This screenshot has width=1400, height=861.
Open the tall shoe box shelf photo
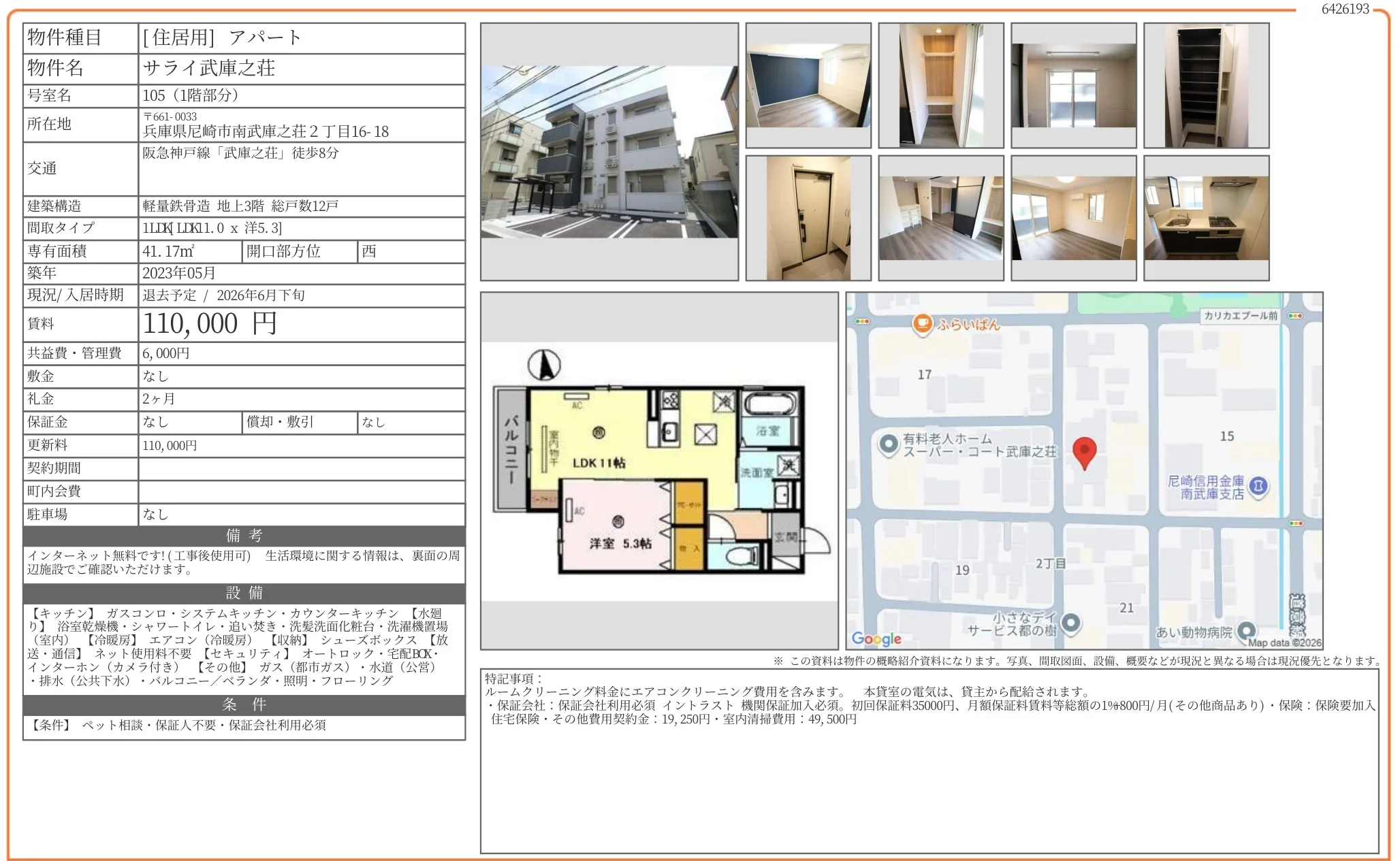coord(1206,86)
